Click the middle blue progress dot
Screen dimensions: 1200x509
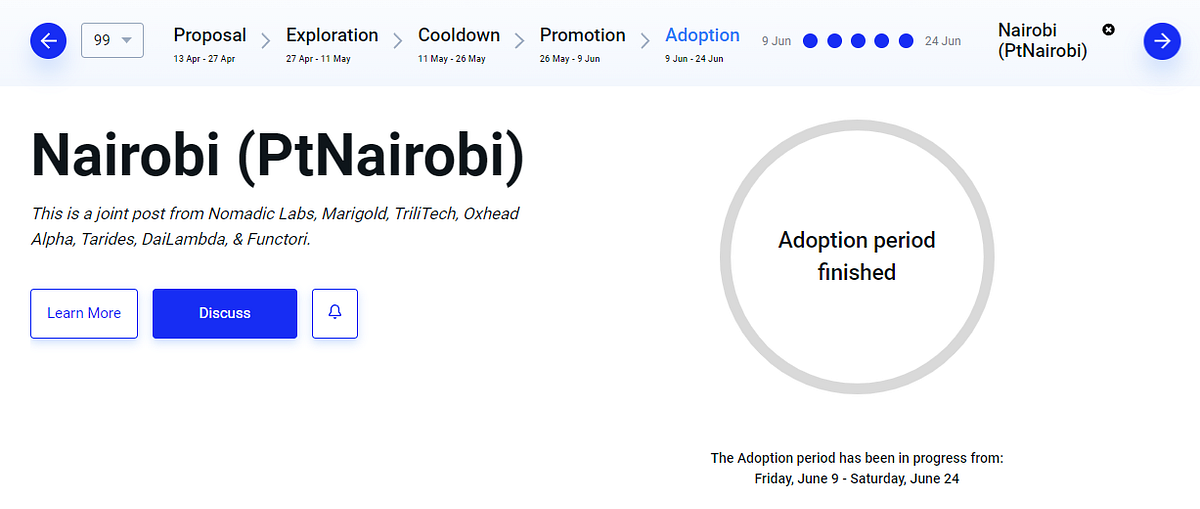pyautogui.click(x=858, y=41)
